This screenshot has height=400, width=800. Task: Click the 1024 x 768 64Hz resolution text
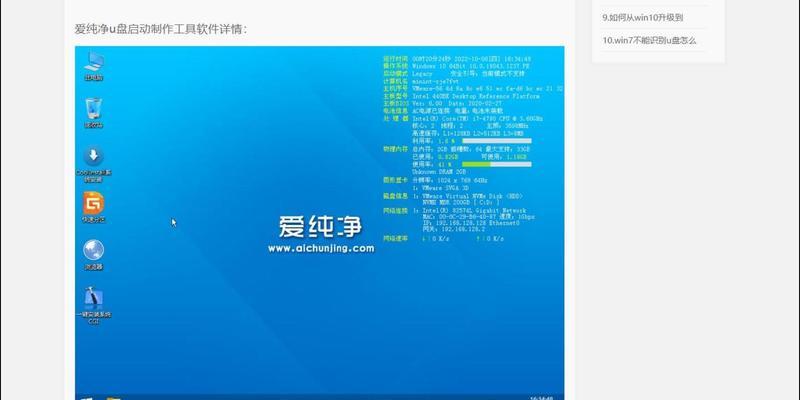[x=462, y=180]
